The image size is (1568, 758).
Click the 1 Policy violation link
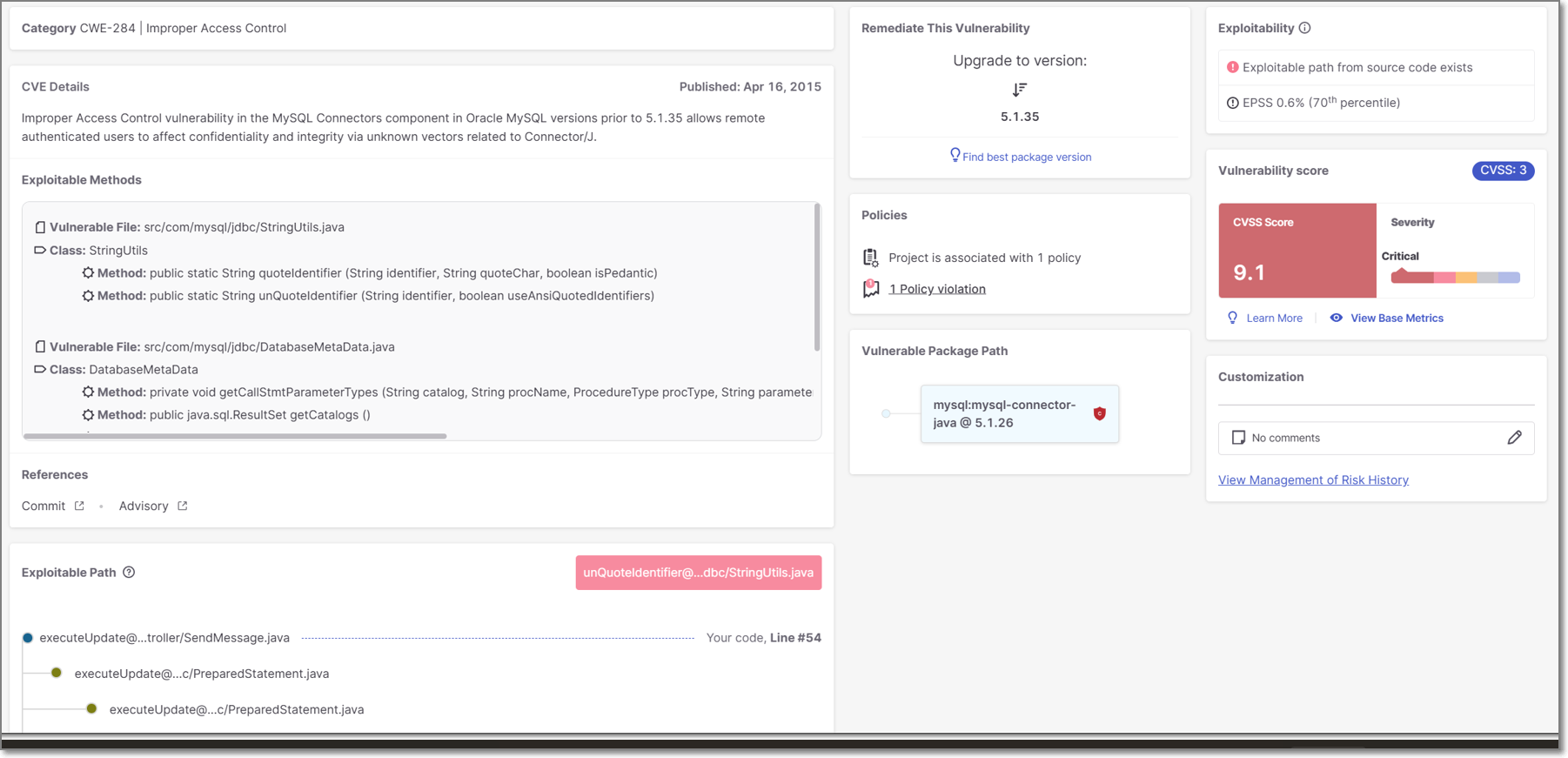(x=937, y=289)
